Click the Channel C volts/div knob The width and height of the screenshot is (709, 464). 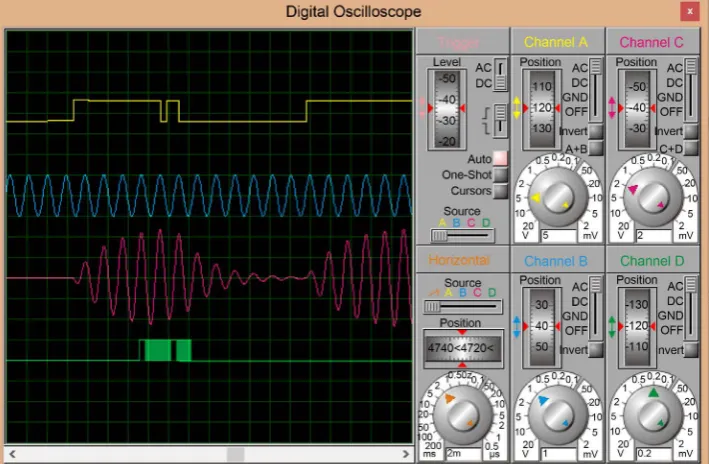point(653,197)
